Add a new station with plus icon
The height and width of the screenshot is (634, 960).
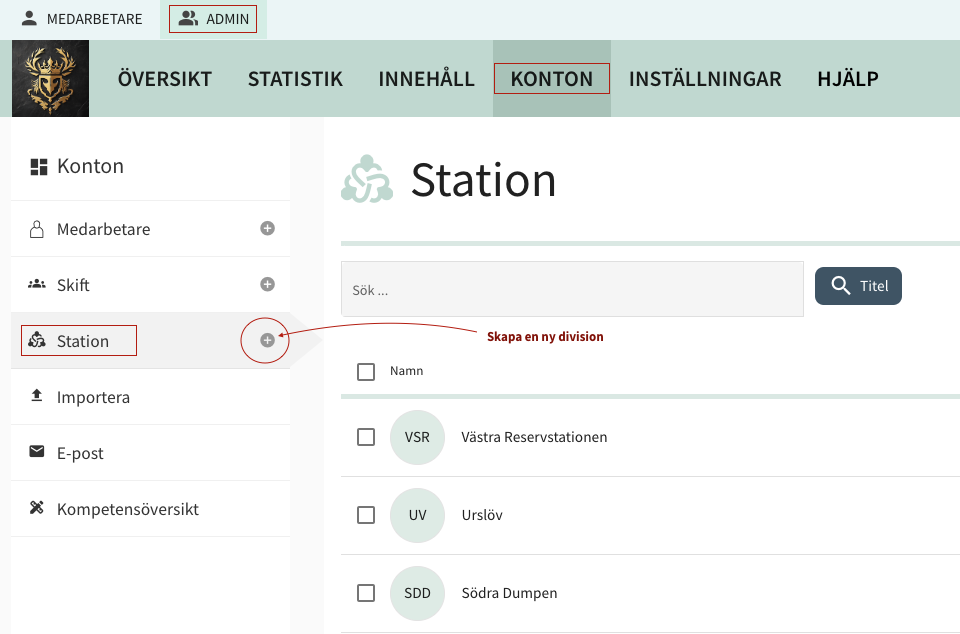(x=267, y=341)
